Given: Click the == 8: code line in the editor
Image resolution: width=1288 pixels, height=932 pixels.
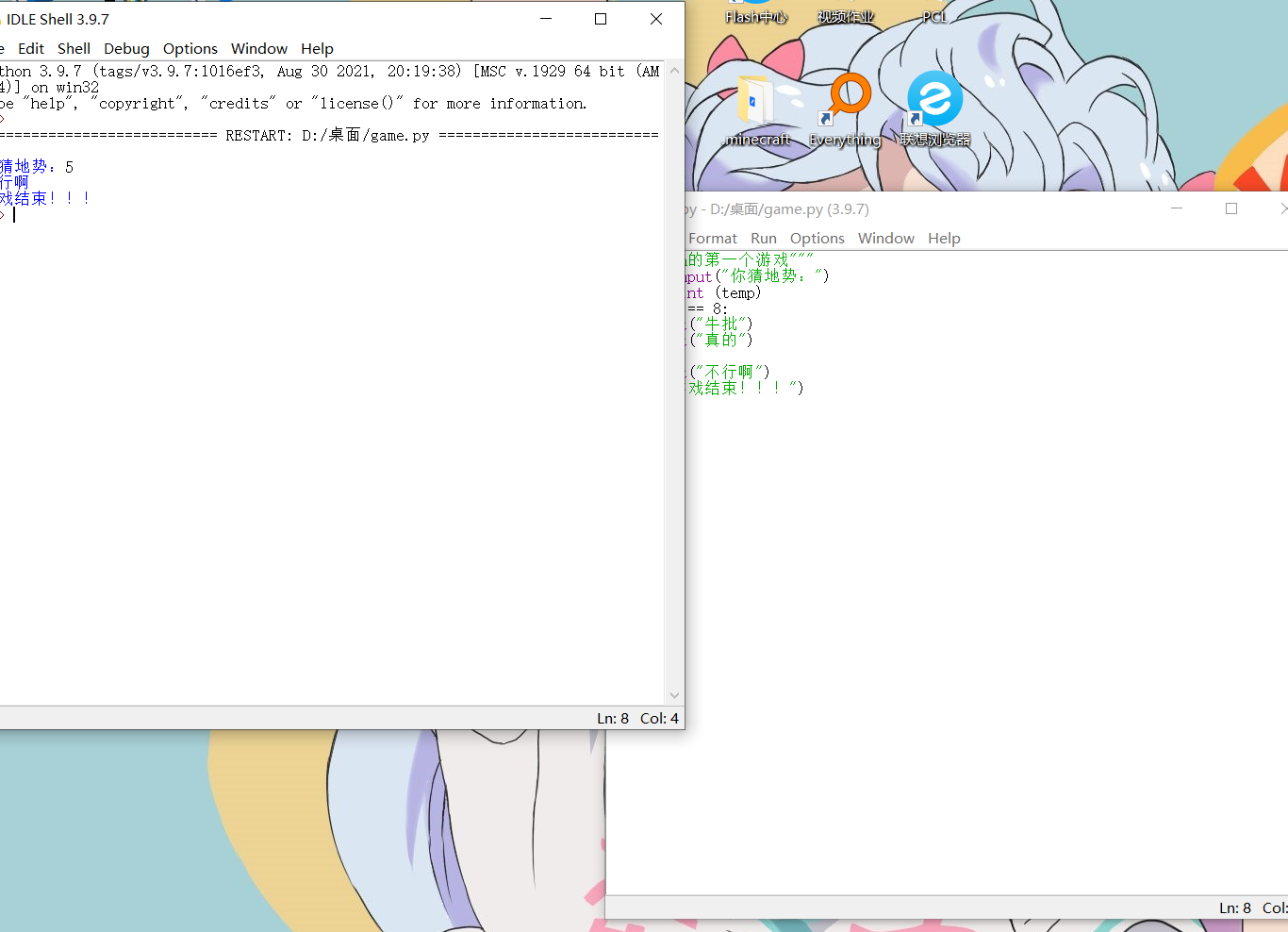Looking at the screenshot, I should tap(707, 308).
